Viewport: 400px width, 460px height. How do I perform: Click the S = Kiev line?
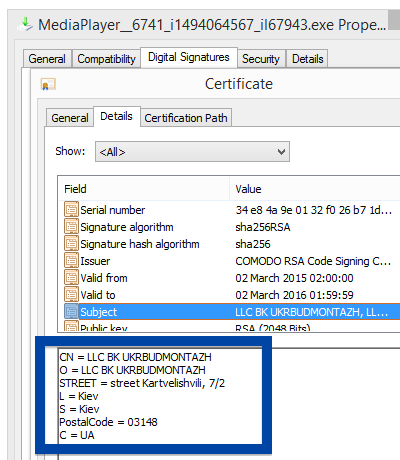click(x=79, y=409)
